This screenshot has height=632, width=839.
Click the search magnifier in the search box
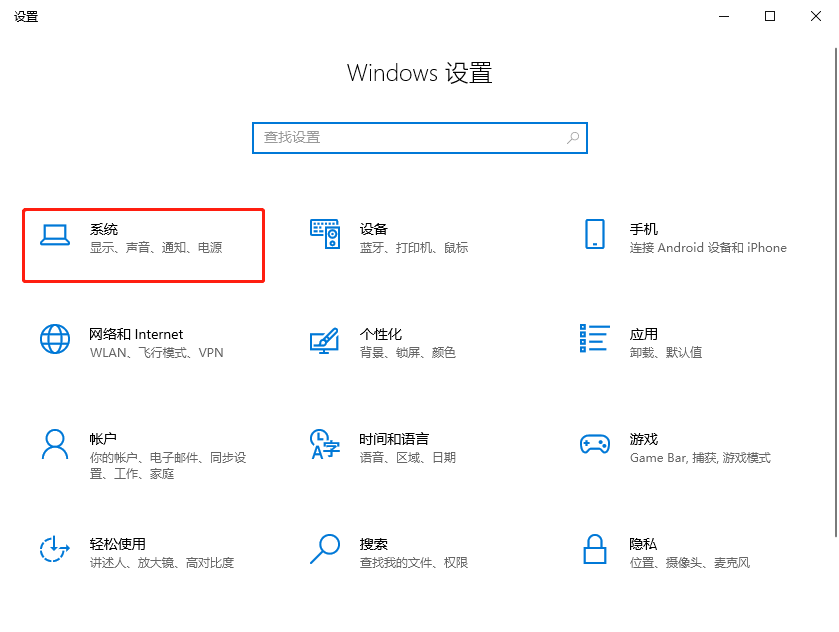coord(571,137)
